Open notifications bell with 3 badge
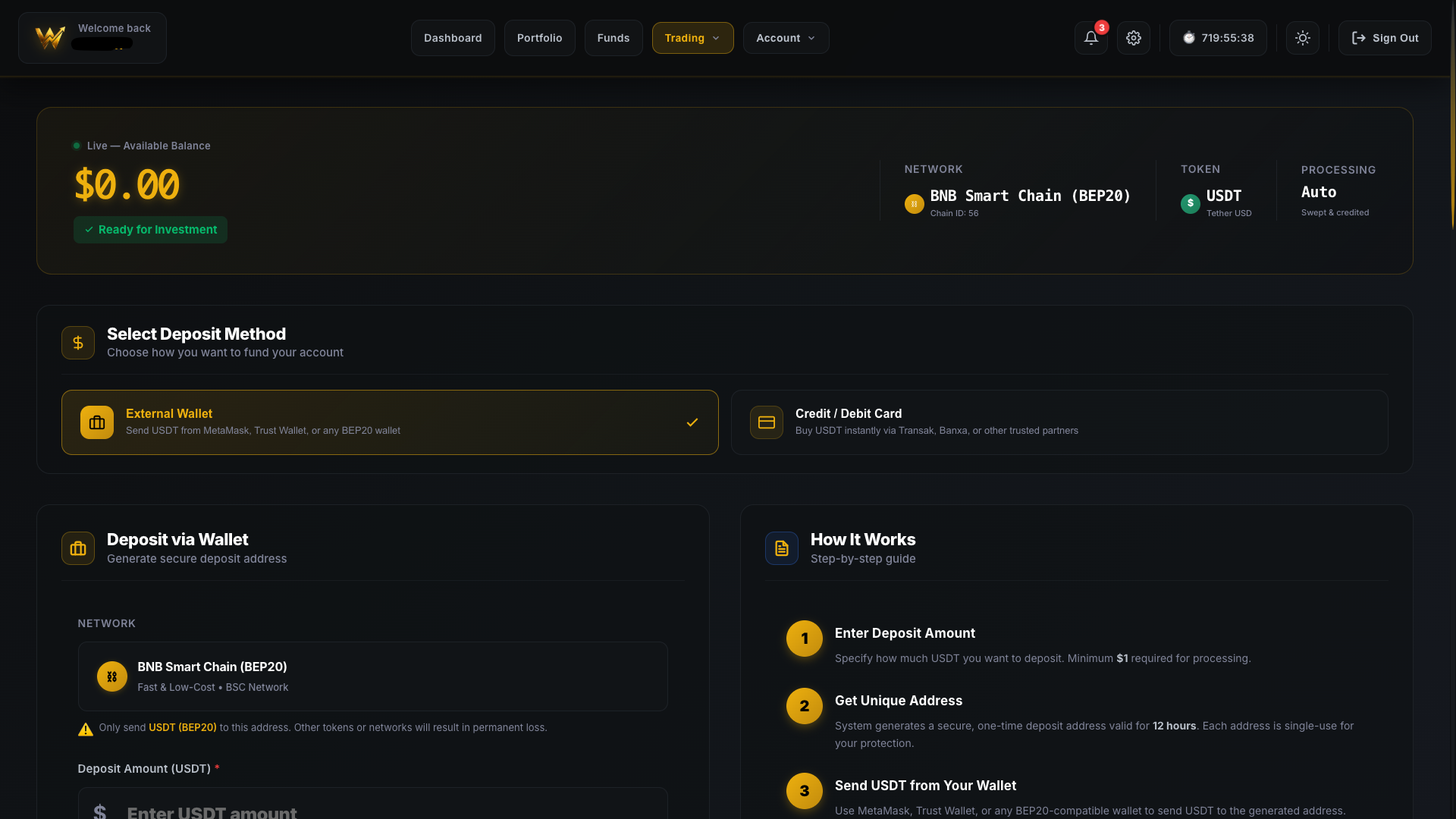 (1090, 38)
